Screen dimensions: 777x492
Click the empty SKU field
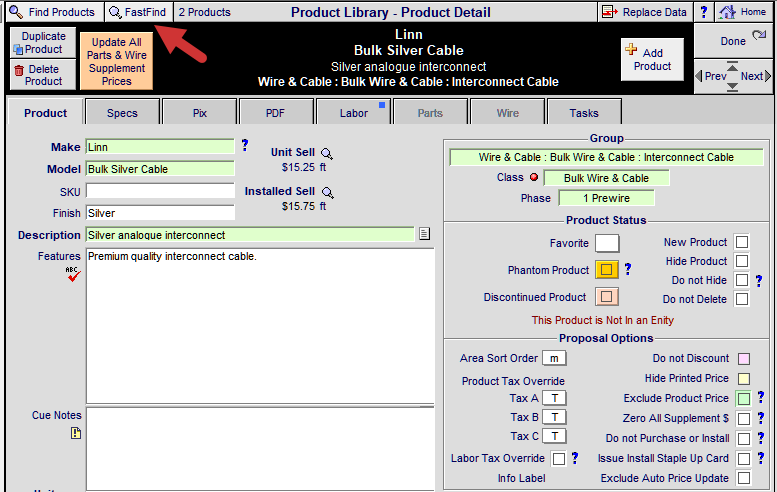pos(160,191)
